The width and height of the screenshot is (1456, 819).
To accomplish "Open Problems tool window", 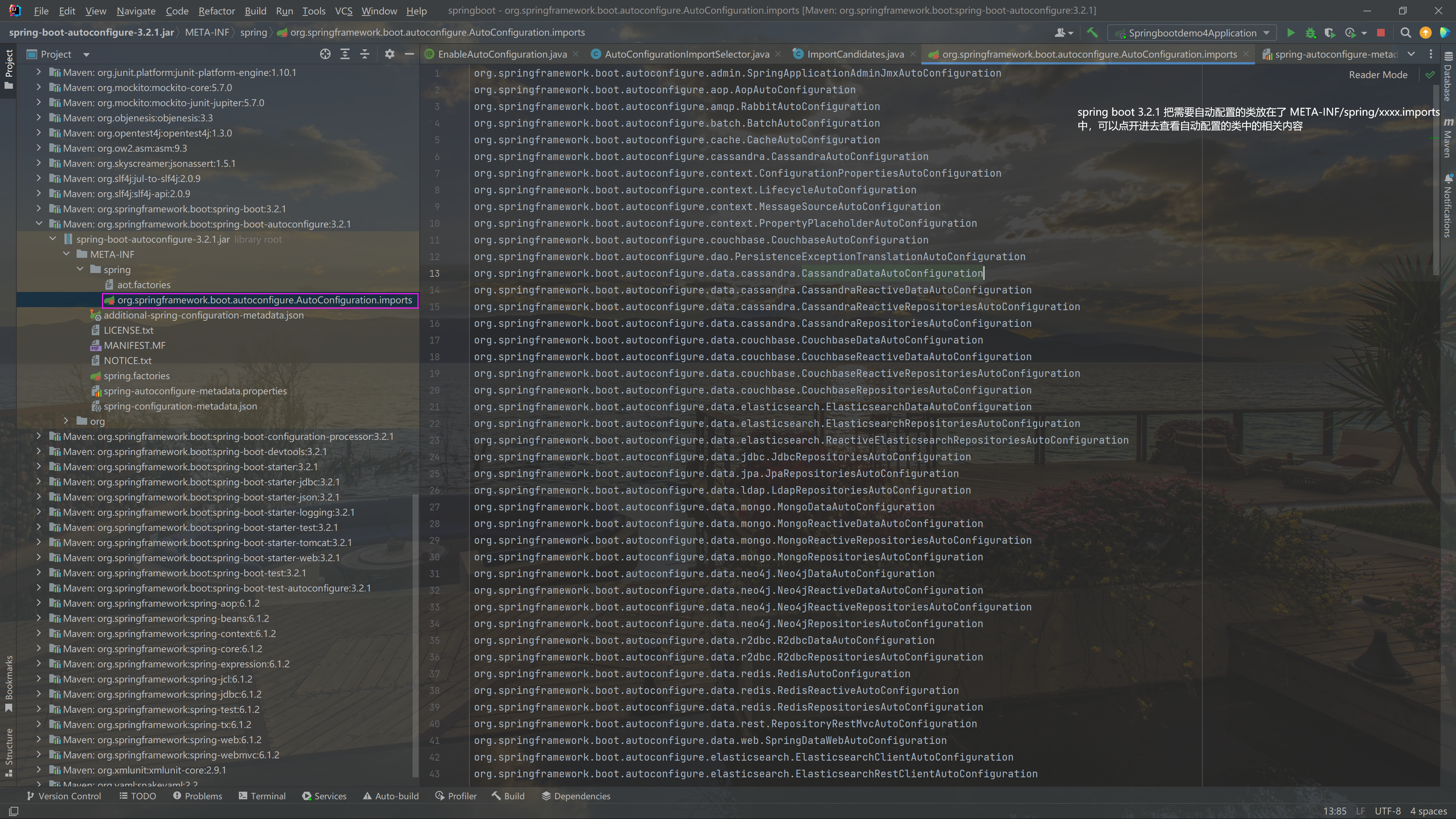I will pyautogui.click(x=197, y=796).
